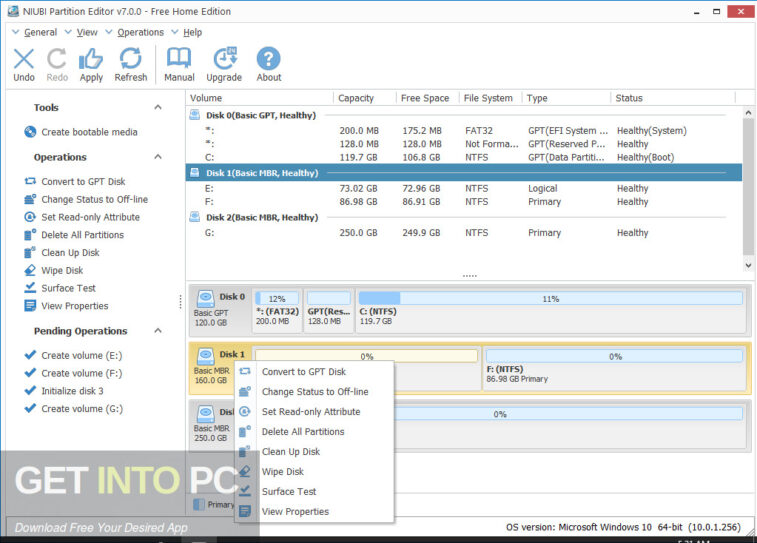Click volume list scrollbar up arrow
The width and height of the screenshot is (757, 543).
(748, 112)
